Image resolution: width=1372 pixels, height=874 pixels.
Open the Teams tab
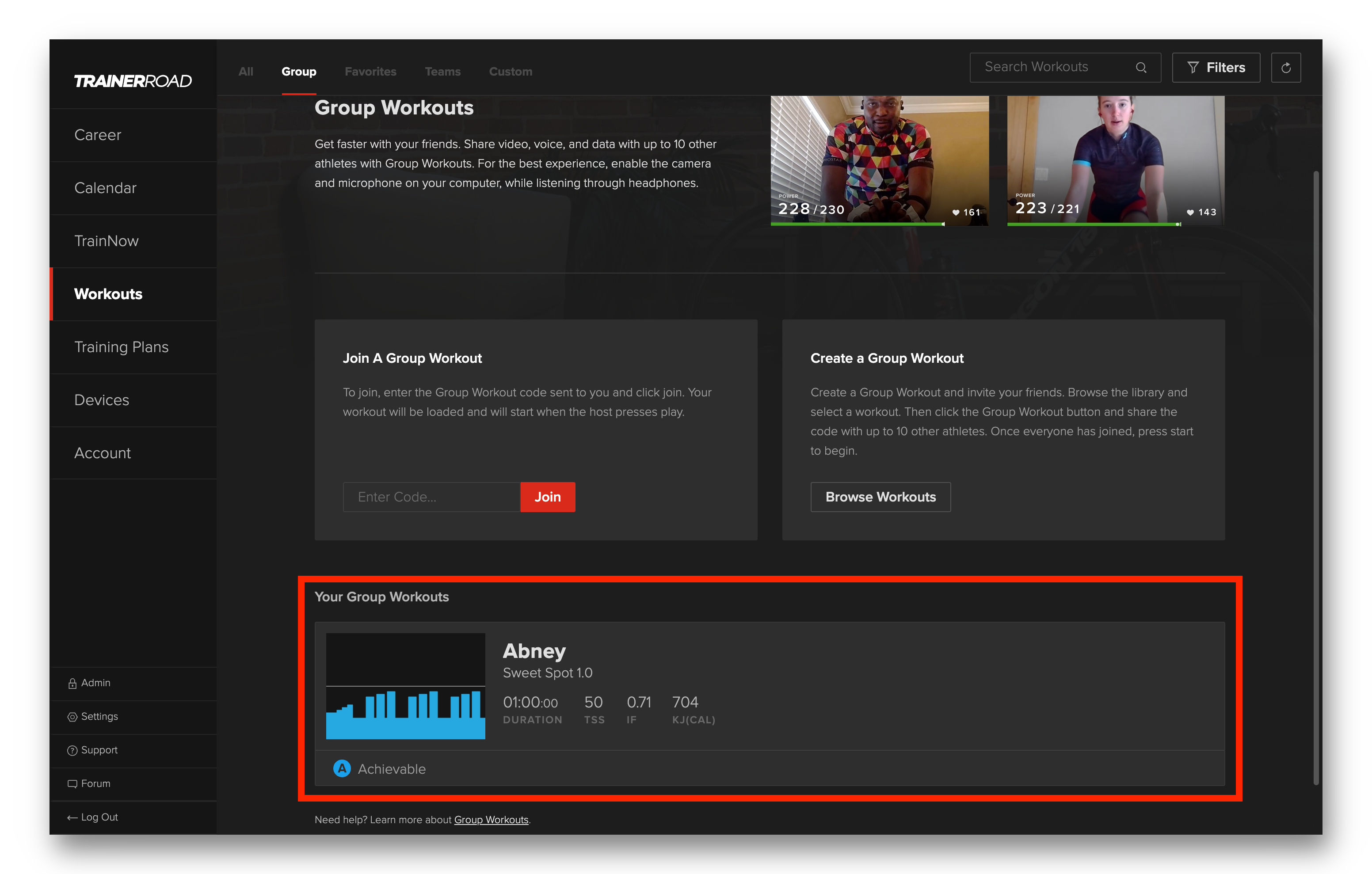443,72
